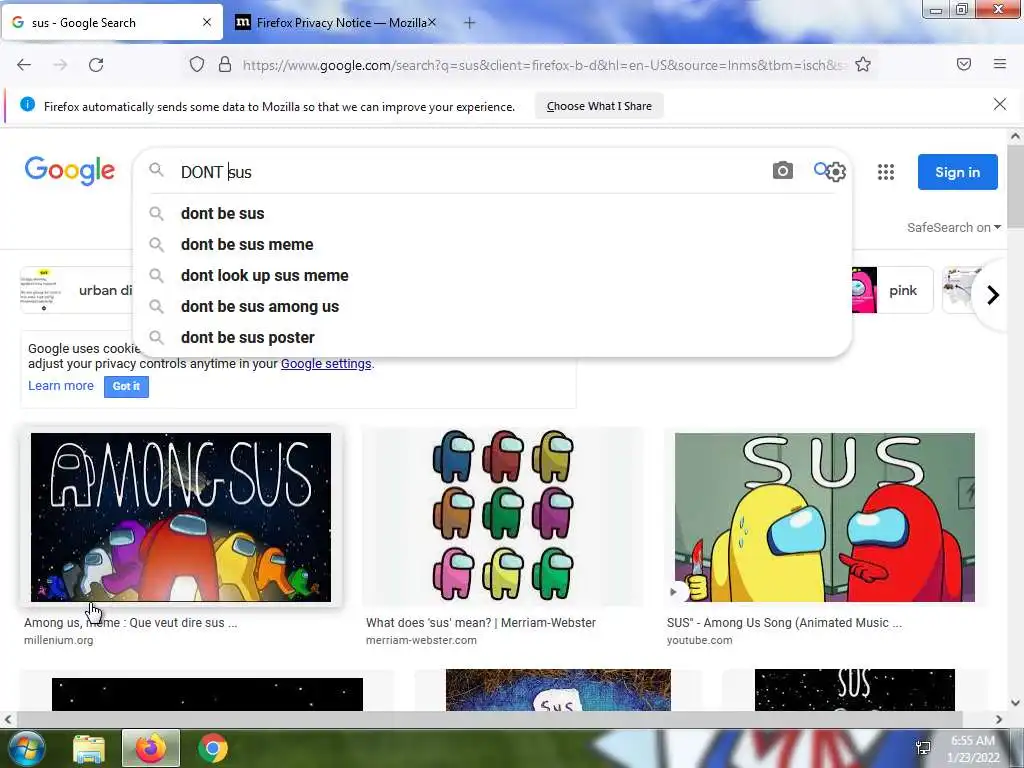The width and height of the screenshot is (1024, 768).
Task: Switch to sus - Google Search tab
Action: point(112,23)
